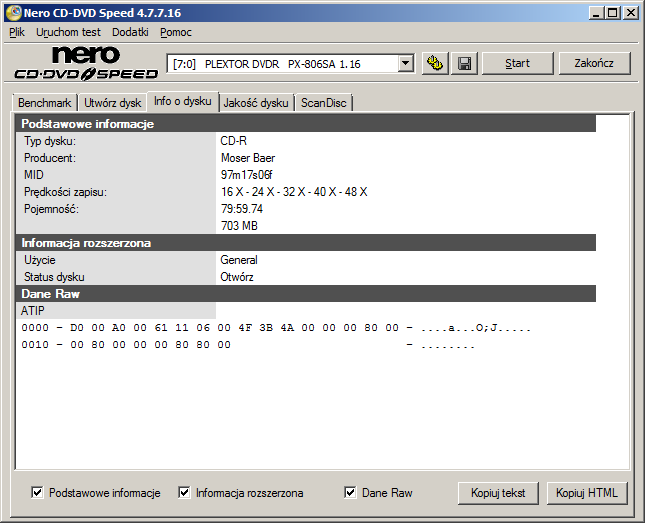
Task: Click the MID value 97m17s06f
Action: point(246,175)
